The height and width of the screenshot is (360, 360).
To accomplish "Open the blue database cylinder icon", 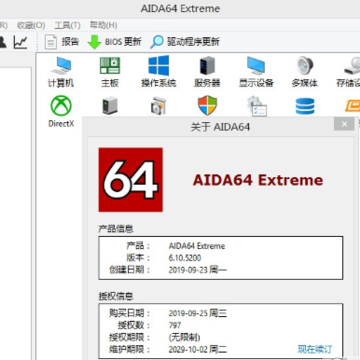I will point(305,106).
